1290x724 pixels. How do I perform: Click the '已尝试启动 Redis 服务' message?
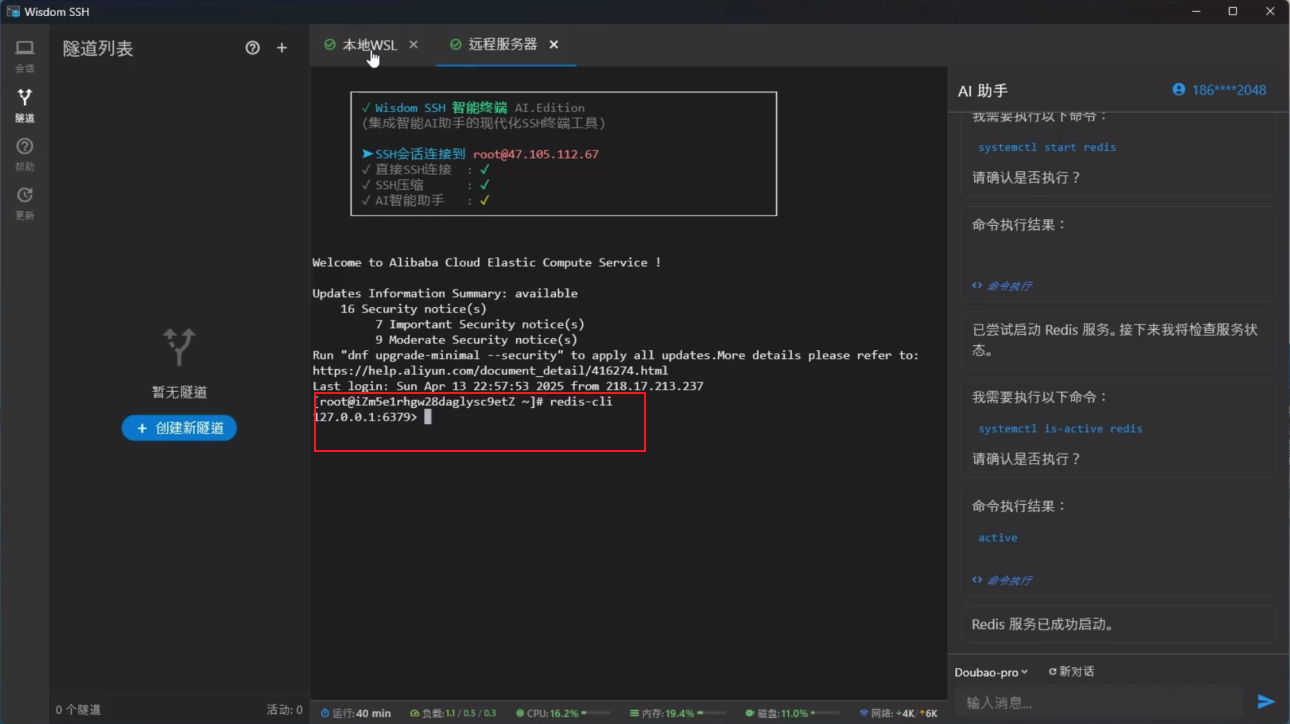(1115, 340)
